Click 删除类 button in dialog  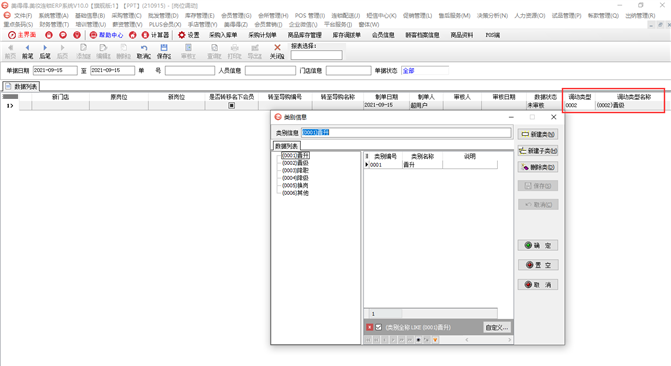(x=538, y=167)
